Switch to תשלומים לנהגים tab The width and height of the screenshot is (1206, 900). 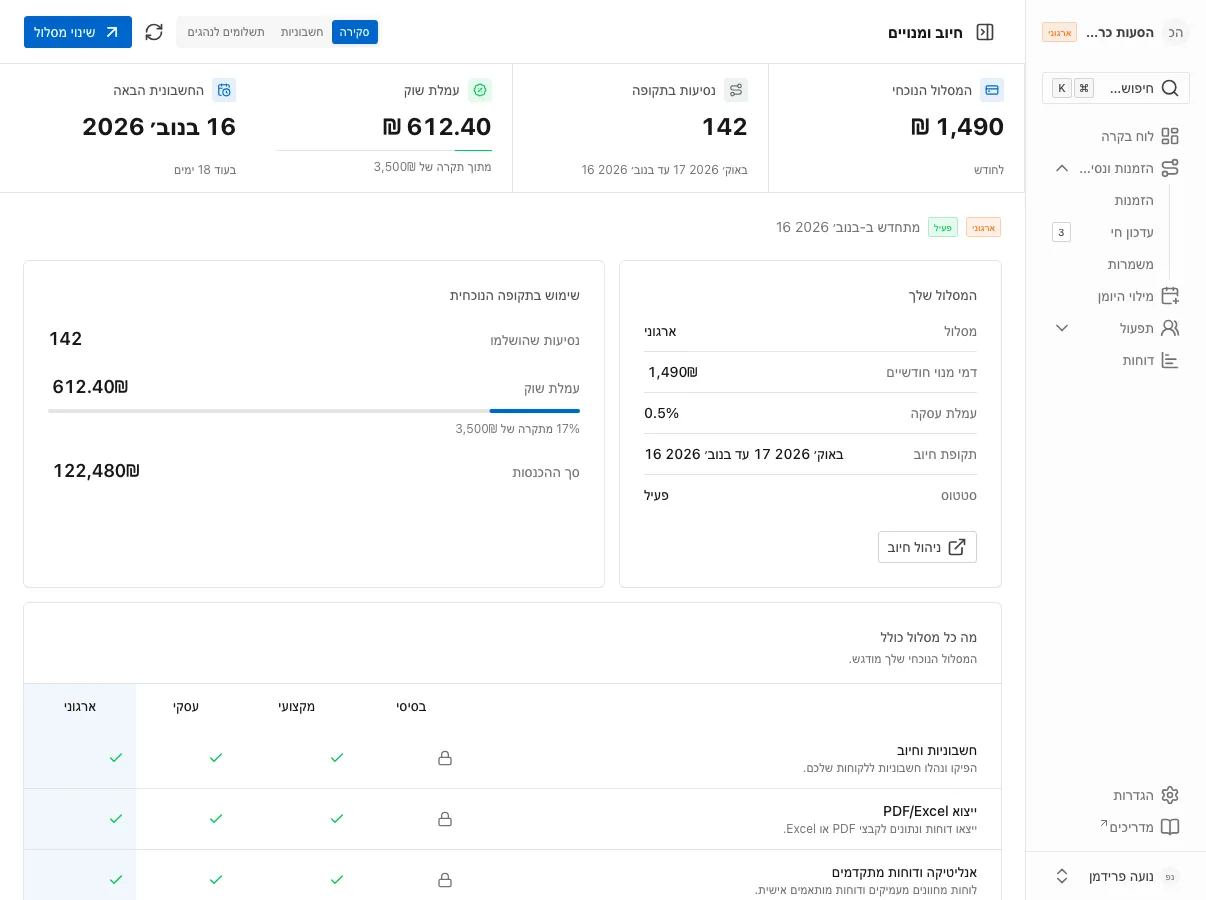[x=226, y=32]
